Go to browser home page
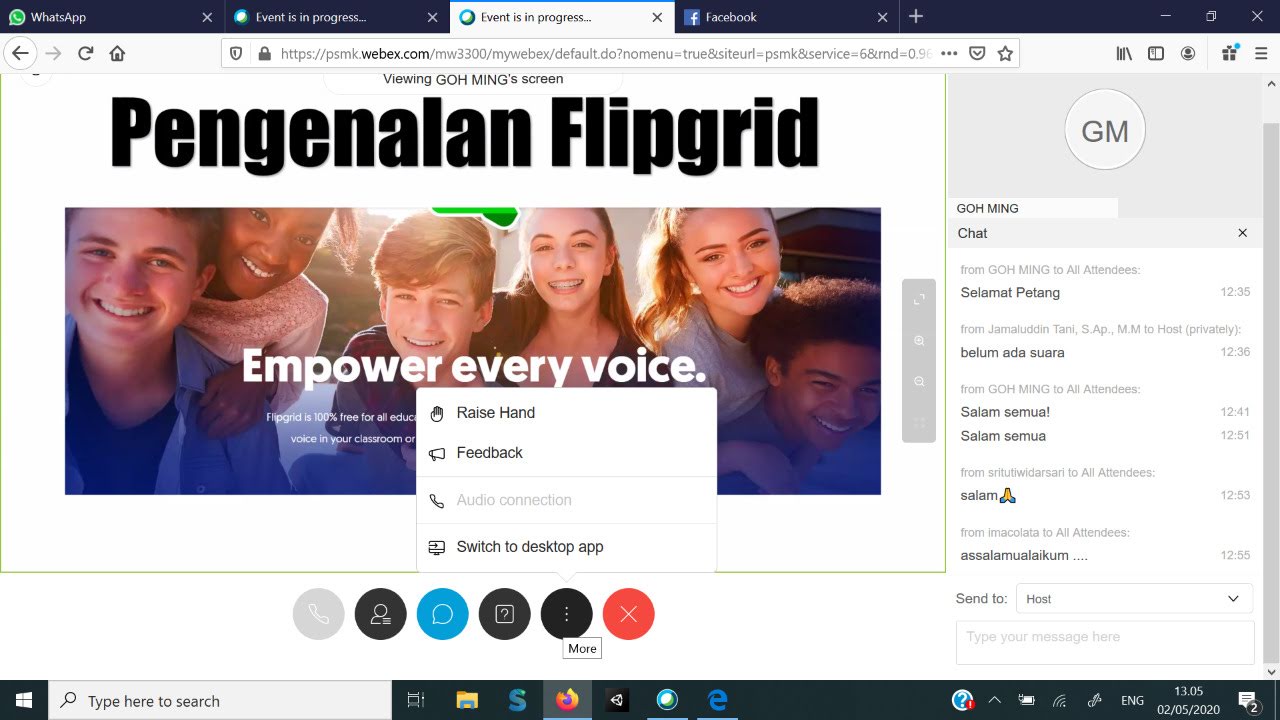This screenshot has width=1280, height=720. pos(117,53)
